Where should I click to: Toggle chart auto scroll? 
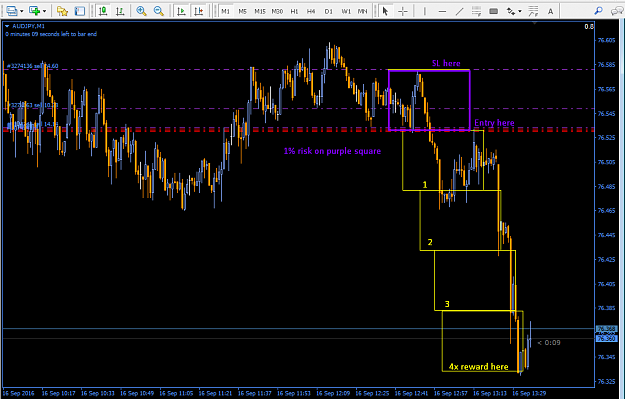[181, 11]
